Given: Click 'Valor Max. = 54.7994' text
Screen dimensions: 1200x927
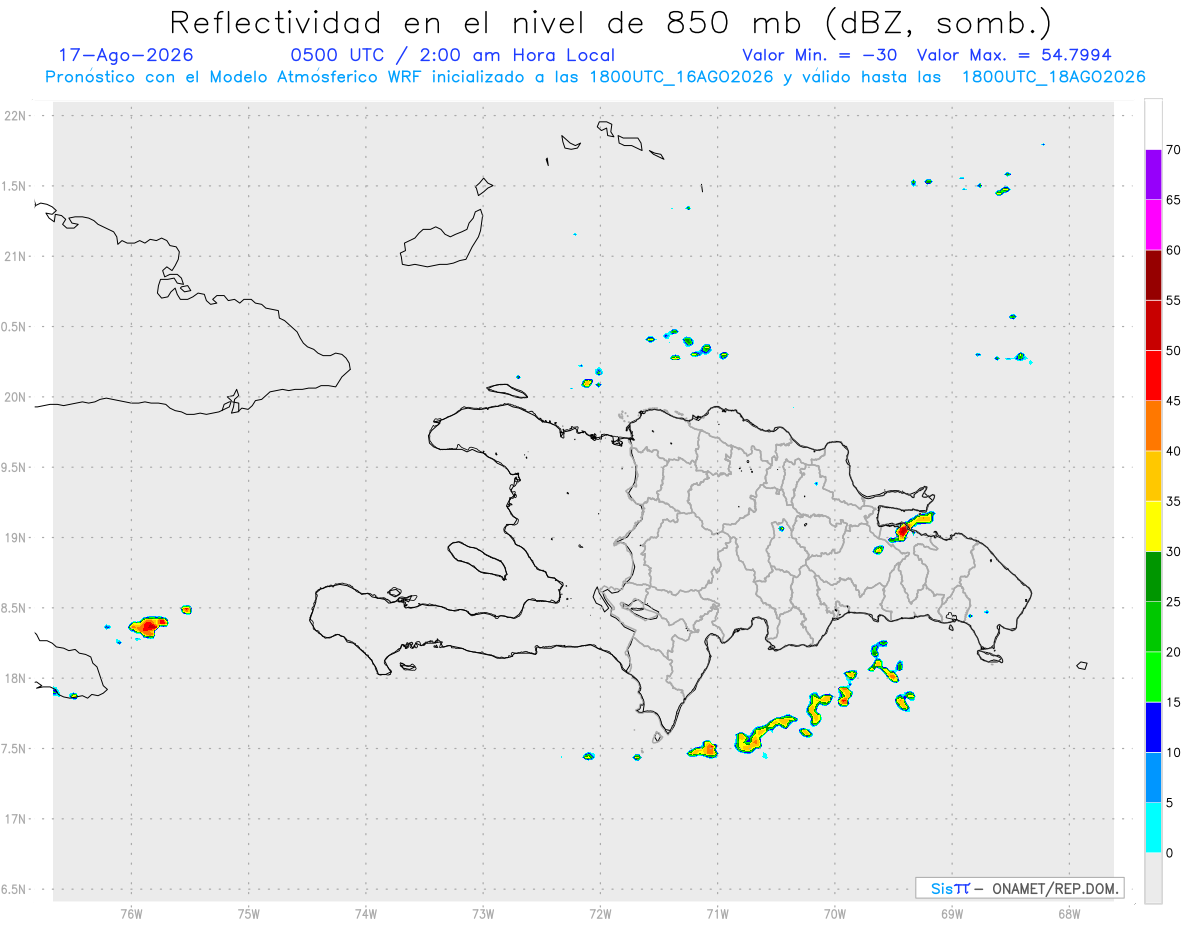Looking at the screenshot, I should 1013,55.
